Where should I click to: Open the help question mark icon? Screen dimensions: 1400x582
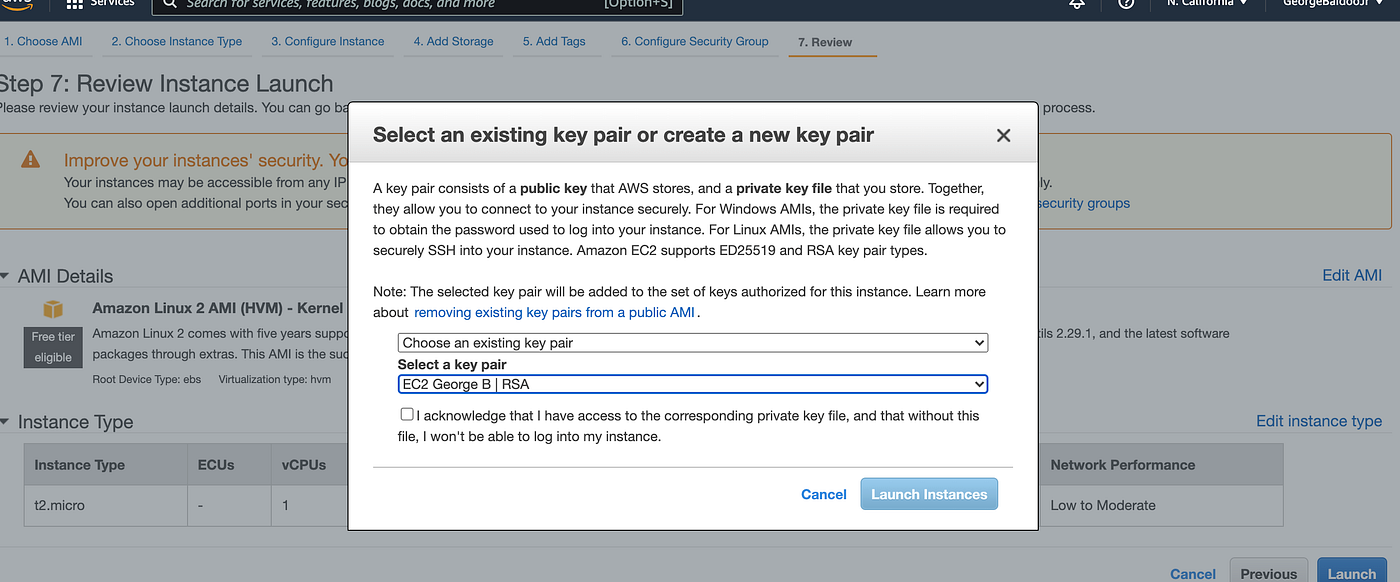click(1126, 4)
